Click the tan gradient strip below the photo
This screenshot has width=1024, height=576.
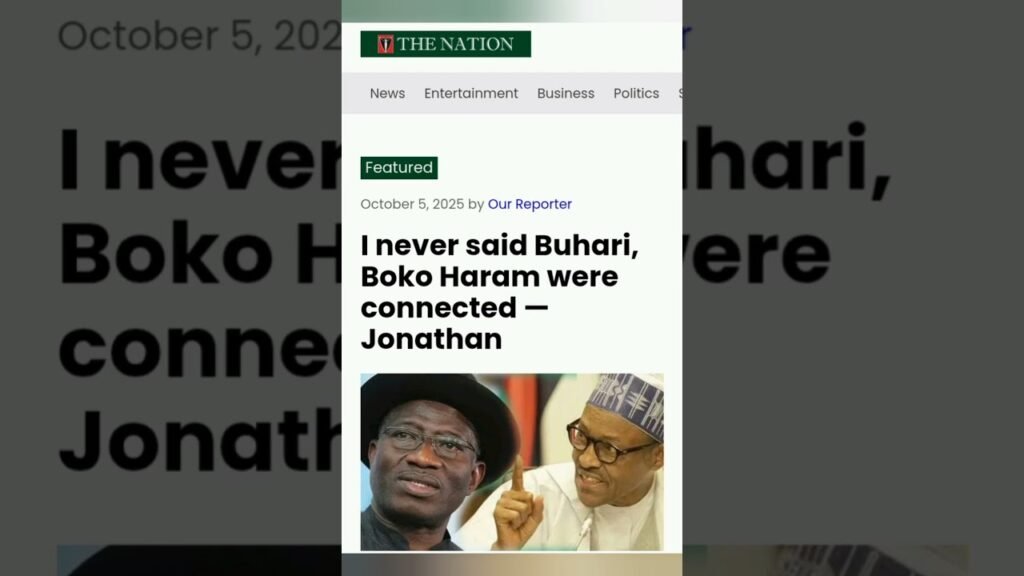coord(512,564)
